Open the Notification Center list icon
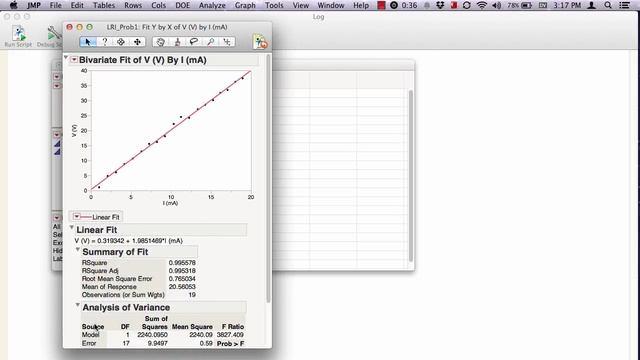This screenshot has width=640, height=360. (x=624, y=5)
